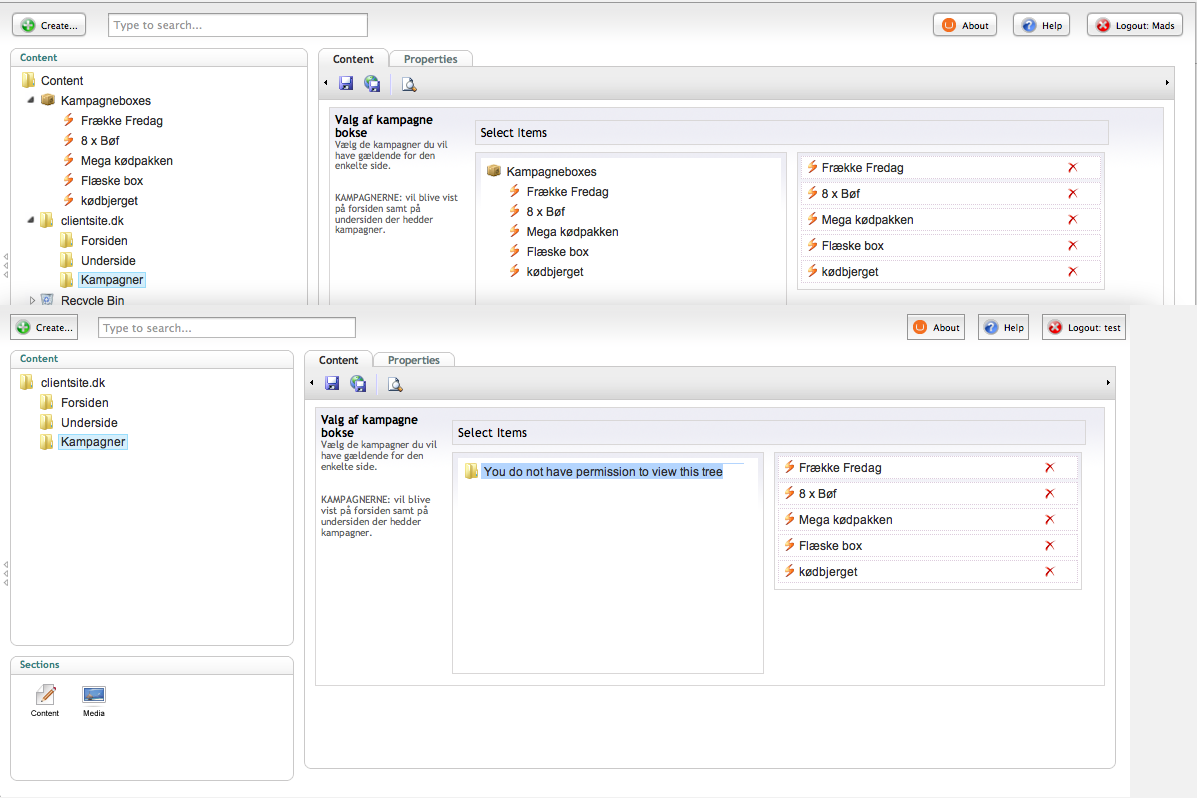This screenshot has width=1197, height=798.
Task: Switch to Properties tab in Mads session
Action: click(430, 60)
